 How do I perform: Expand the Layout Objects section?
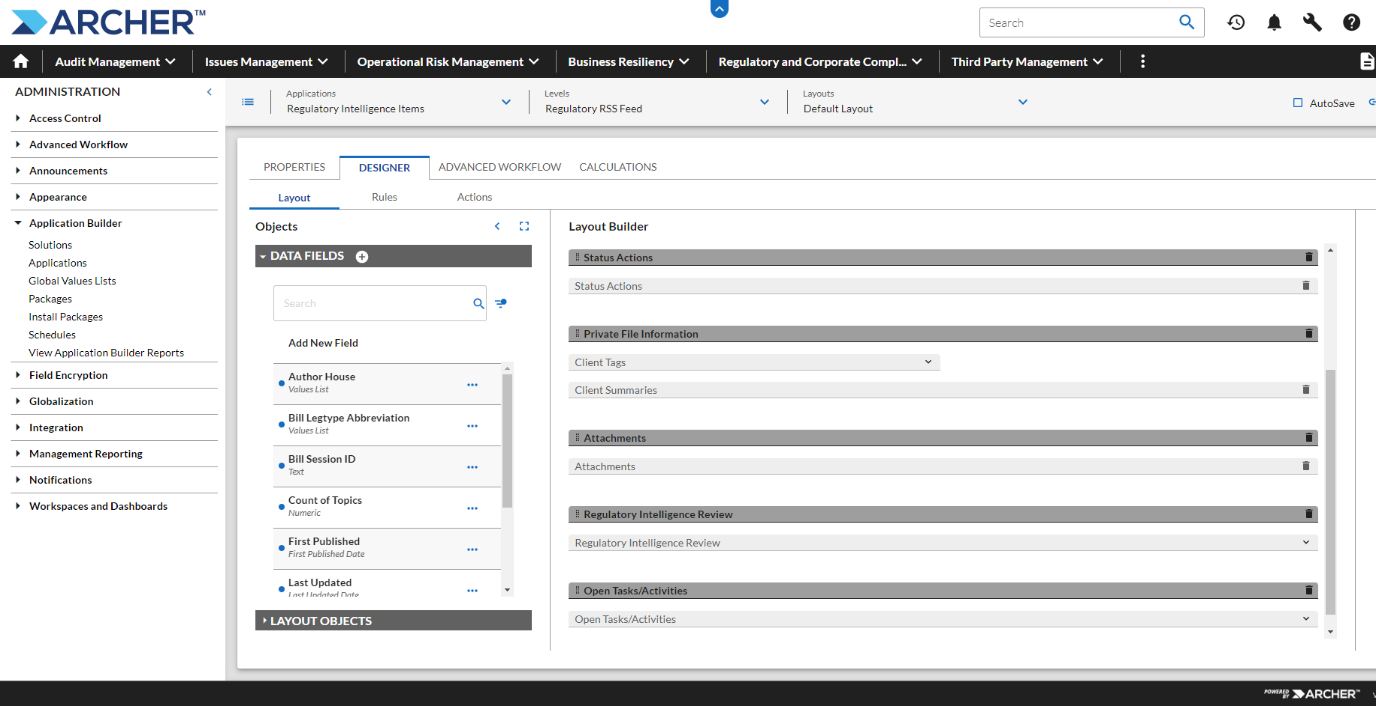tap(264, 621)
